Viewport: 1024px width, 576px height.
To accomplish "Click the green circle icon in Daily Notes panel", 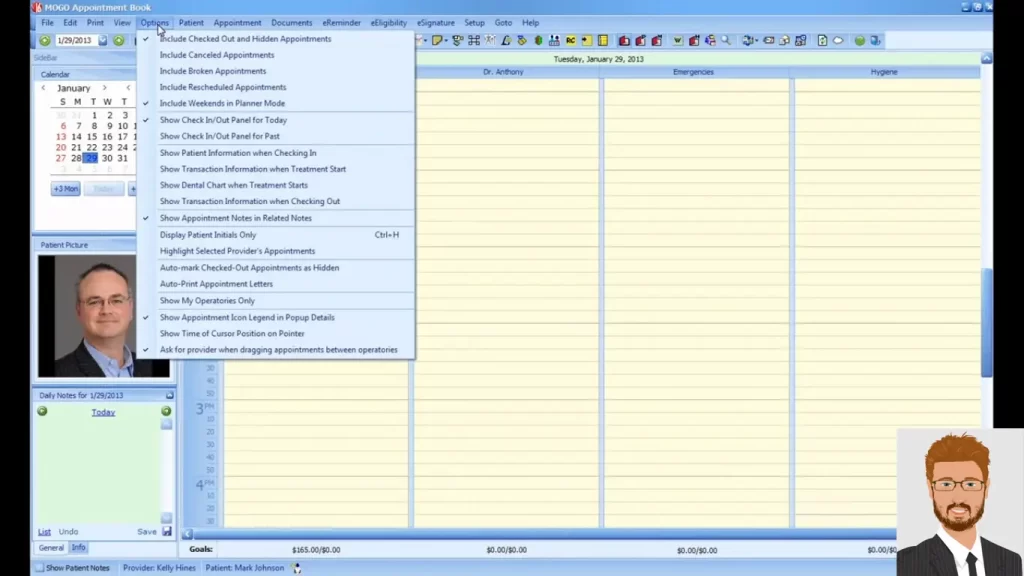I will tap(42, 412).
